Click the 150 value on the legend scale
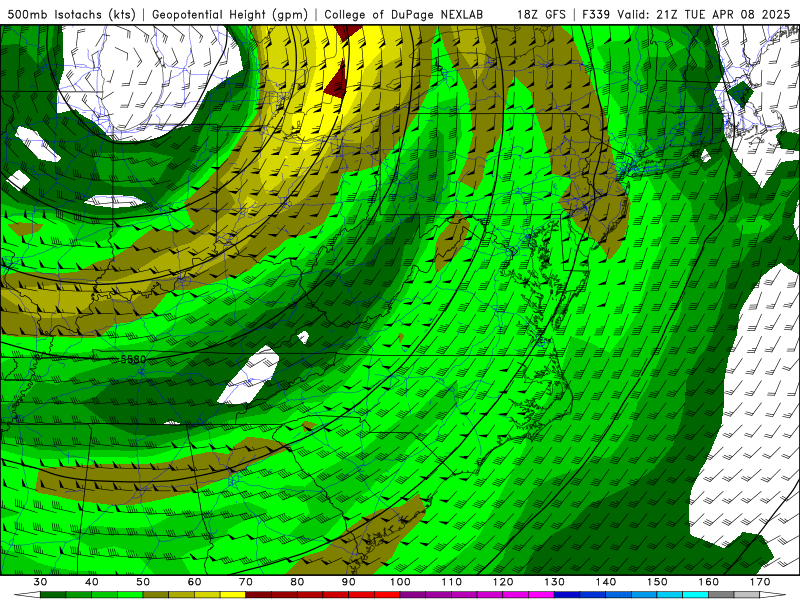 pyautogui.click(x=657, y=582)
